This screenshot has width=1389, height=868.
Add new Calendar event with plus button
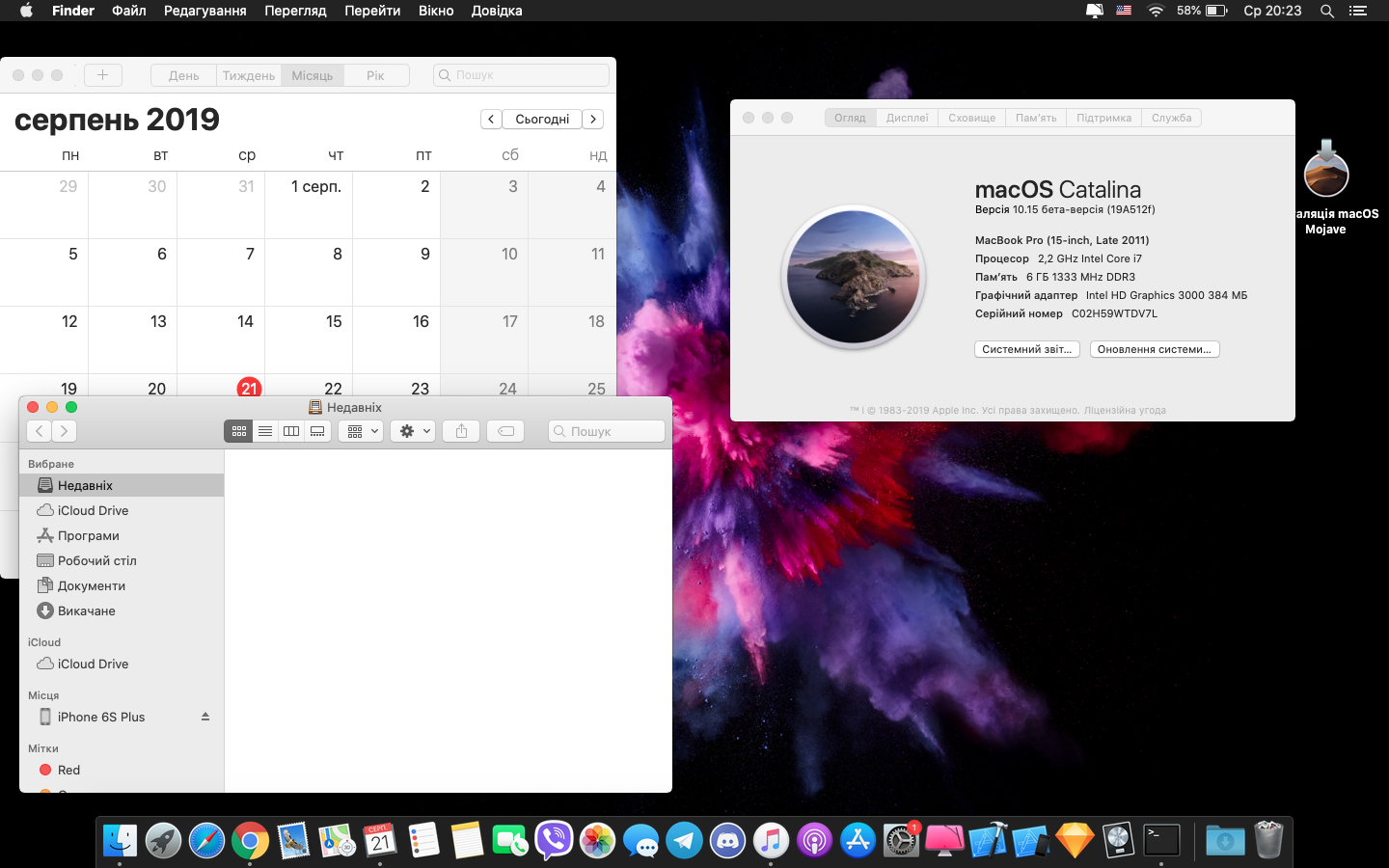[x=102, y=74]
